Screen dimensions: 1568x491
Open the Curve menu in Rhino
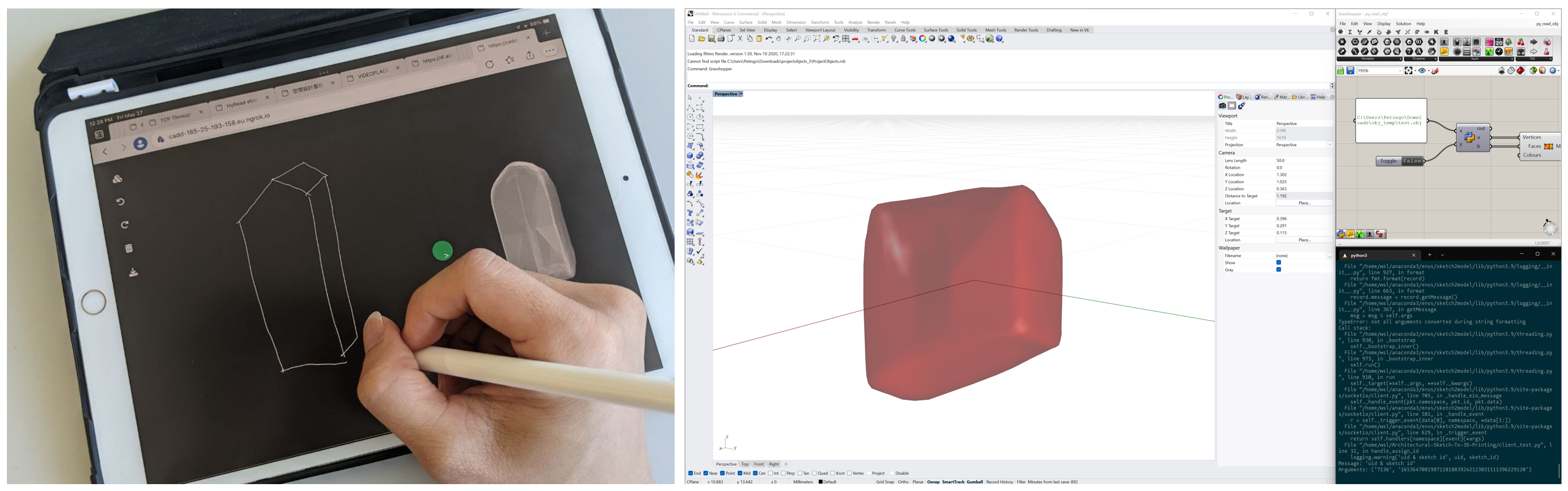click(x=729, y=23)
